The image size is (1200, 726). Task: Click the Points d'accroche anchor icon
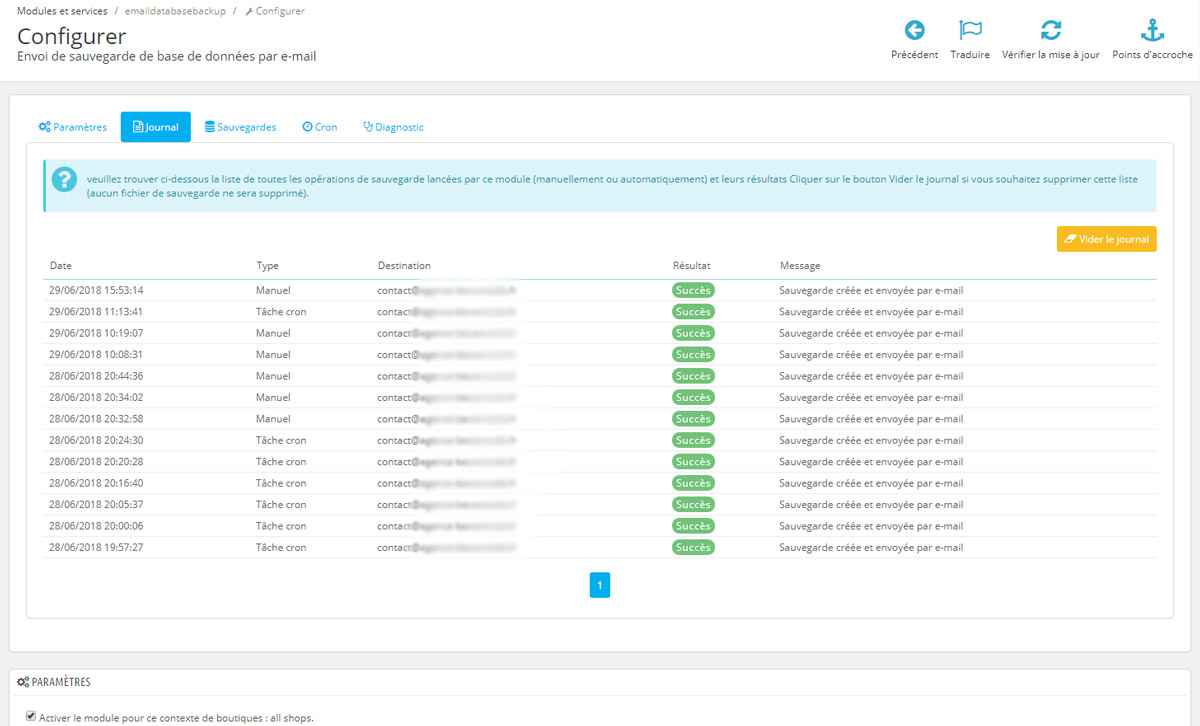click(x=1151, y=31)
